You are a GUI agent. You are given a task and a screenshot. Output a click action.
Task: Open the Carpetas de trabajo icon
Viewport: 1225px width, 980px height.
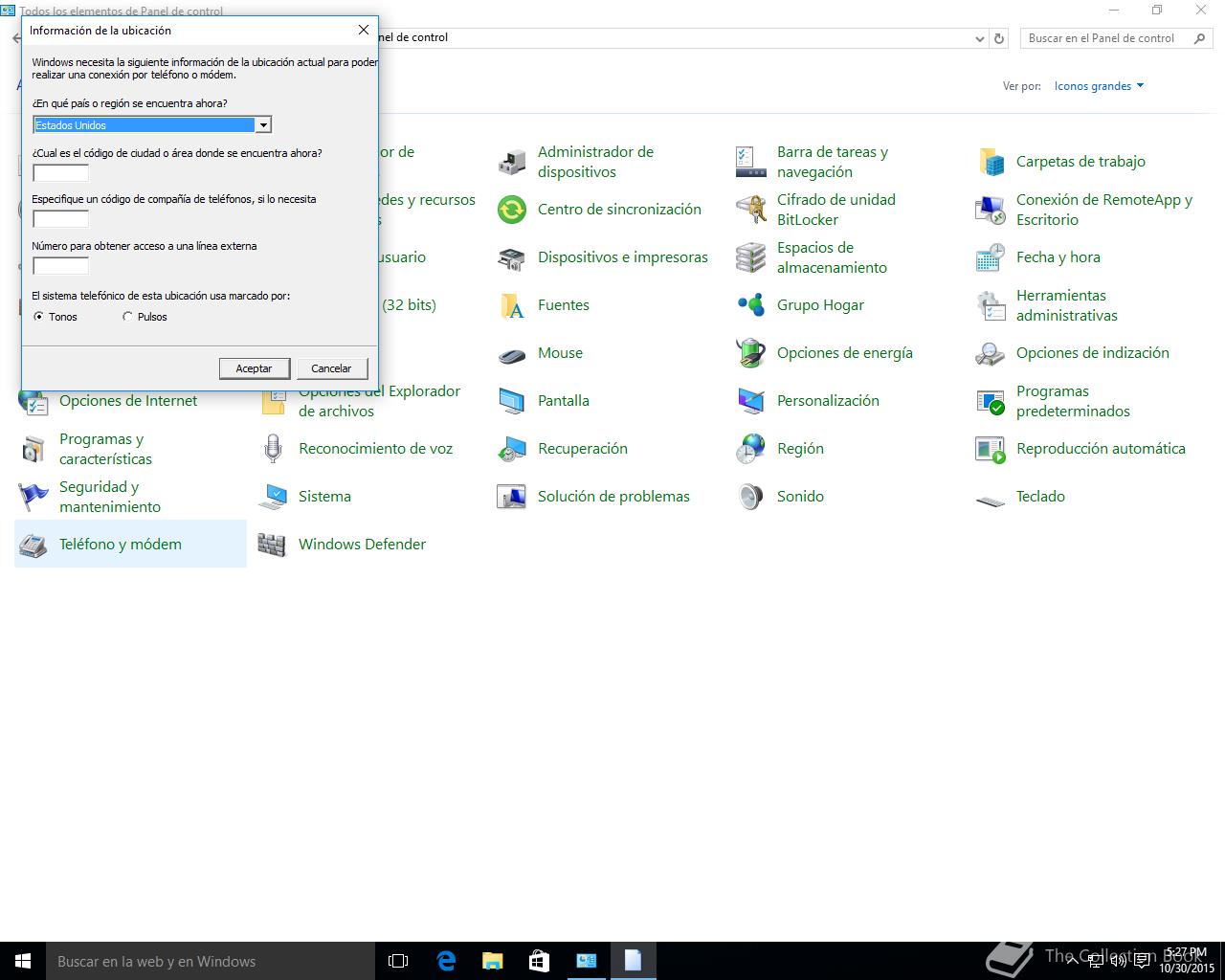pyautogui.click(x=991, y=162)
